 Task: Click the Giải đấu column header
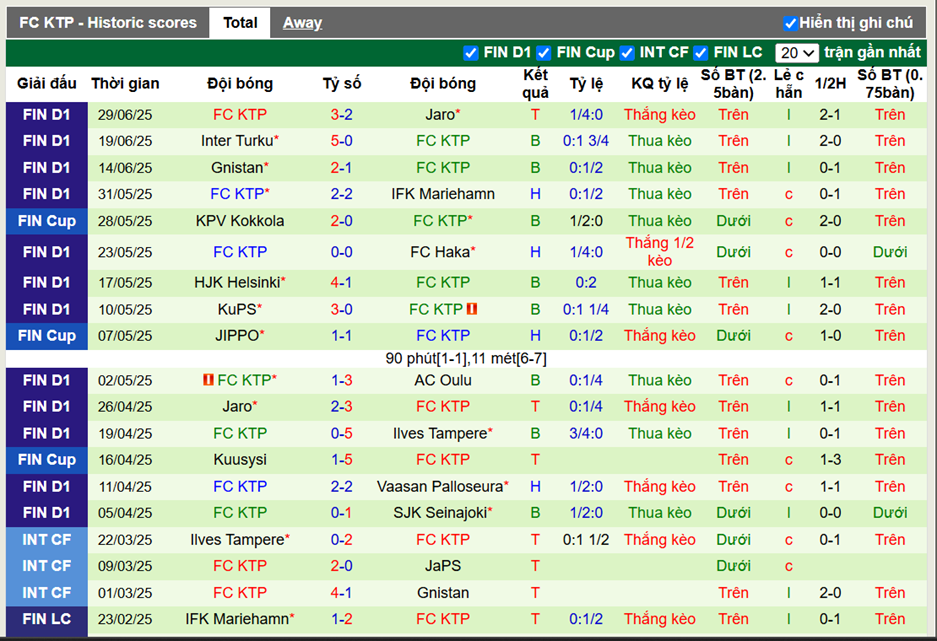(x=47, y=84)
